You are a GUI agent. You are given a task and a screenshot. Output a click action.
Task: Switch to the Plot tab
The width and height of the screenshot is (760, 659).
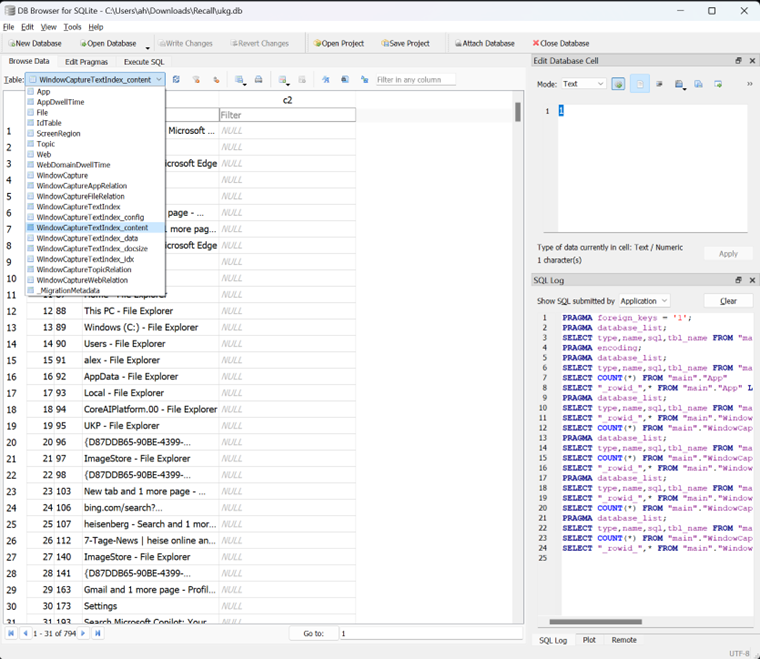[589, 640]
